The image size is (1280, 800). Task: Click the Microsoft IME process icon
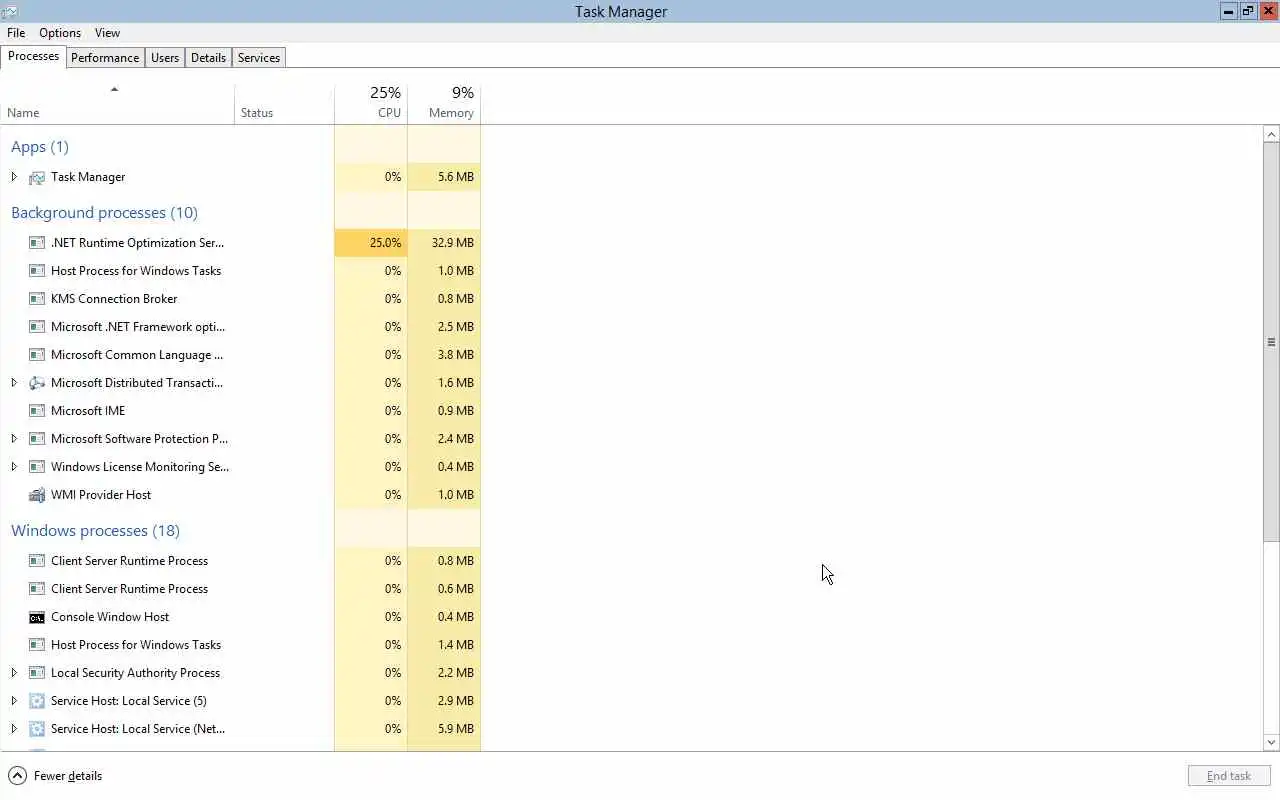(37, 411)
